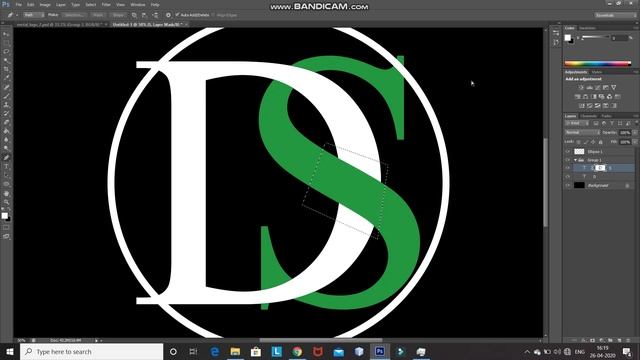Toggle Auto Add/Delete checkbox
640x360 pixels.
[178, 15]
